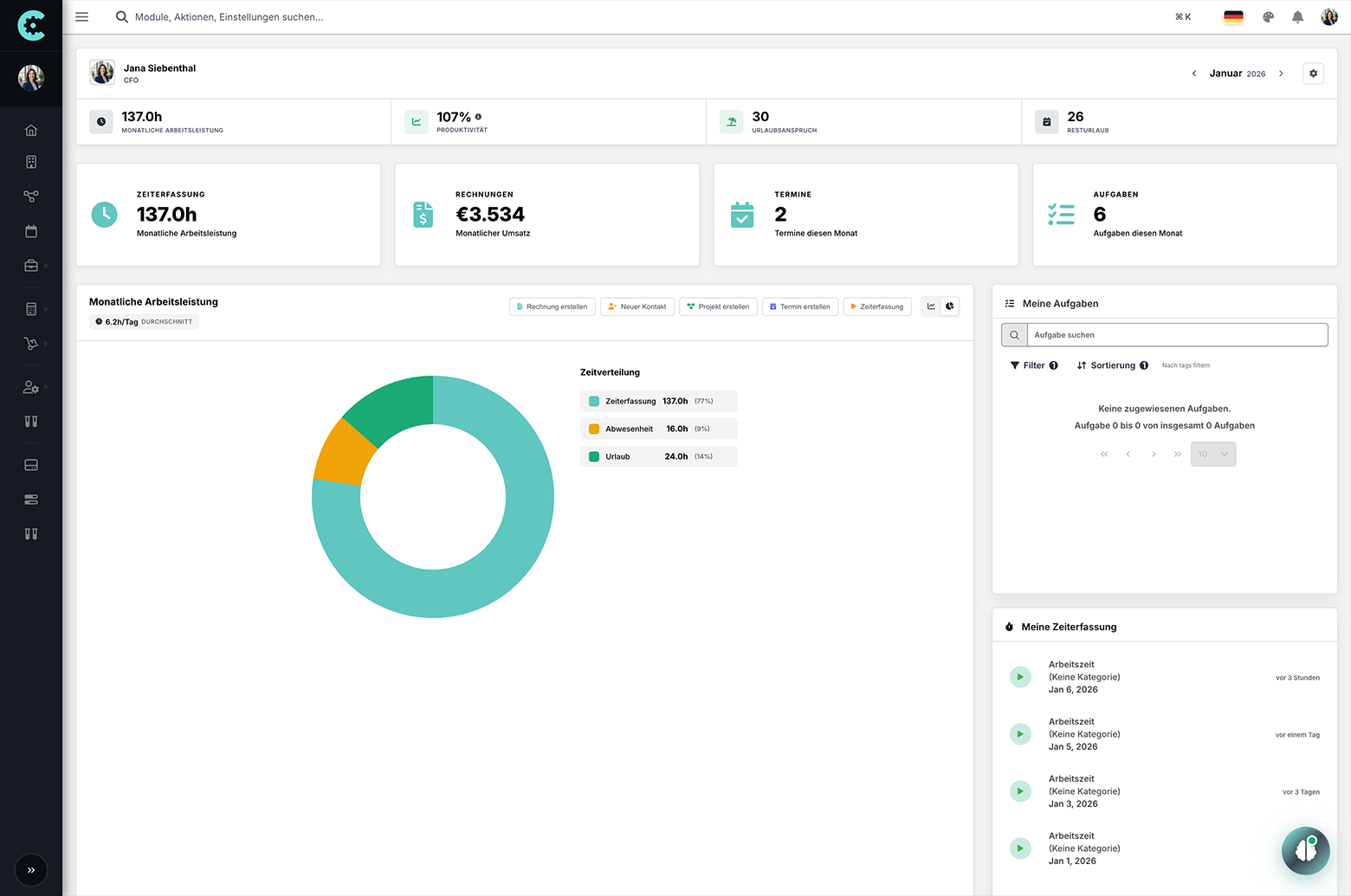Open the notifications bell
1351x896 pixels.
click(x=1297, y=16)
